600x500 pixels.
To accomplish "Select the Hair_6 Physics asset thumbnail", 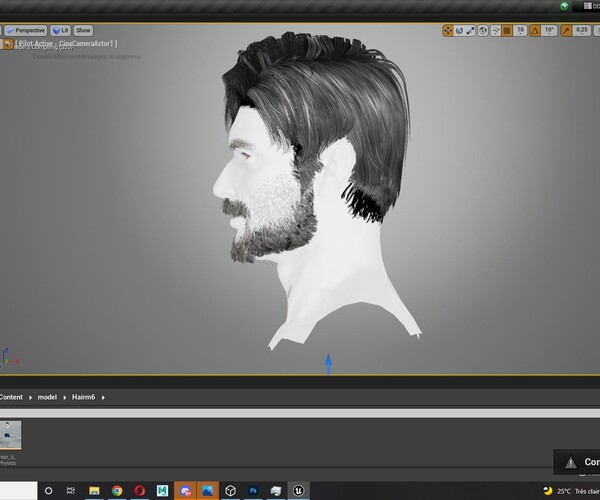I will pos(10,435).
